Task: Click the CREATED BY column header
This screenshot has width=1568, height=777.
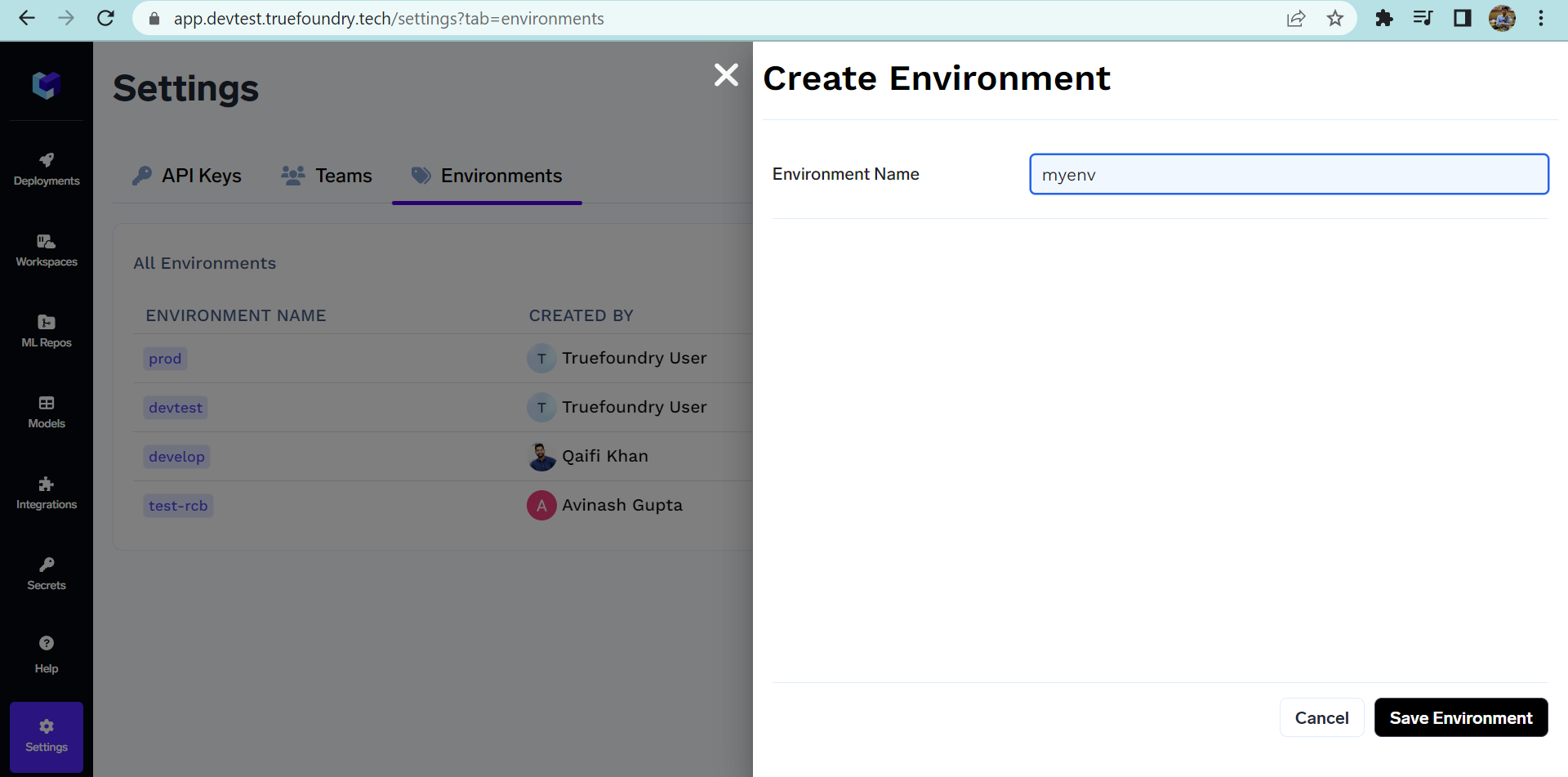Action: [x=581, y=315]
